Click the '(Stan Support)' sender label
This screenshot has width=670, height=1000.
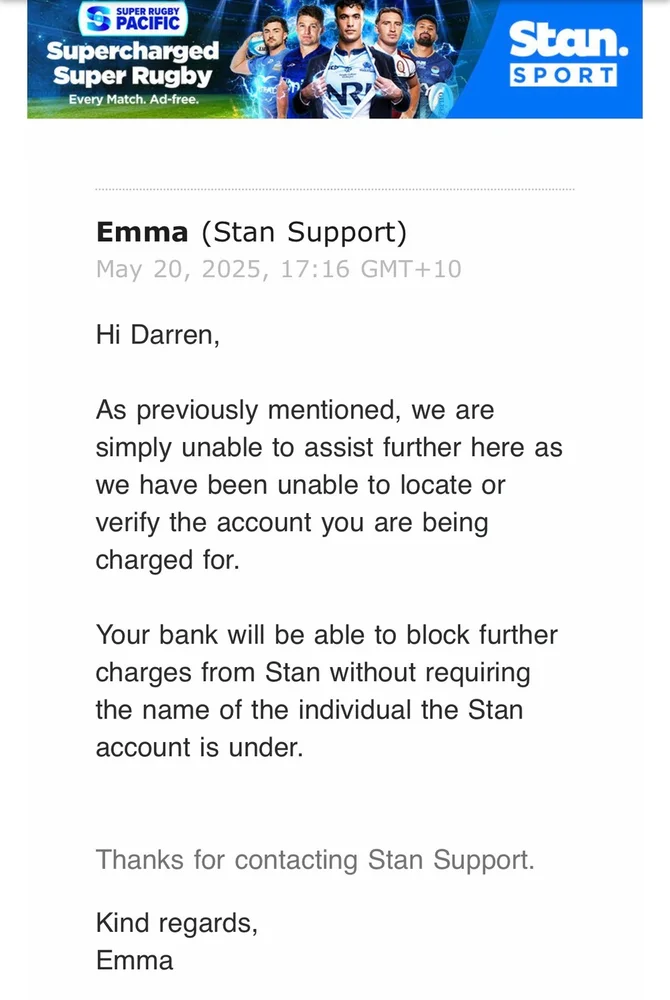pos(304,233)
